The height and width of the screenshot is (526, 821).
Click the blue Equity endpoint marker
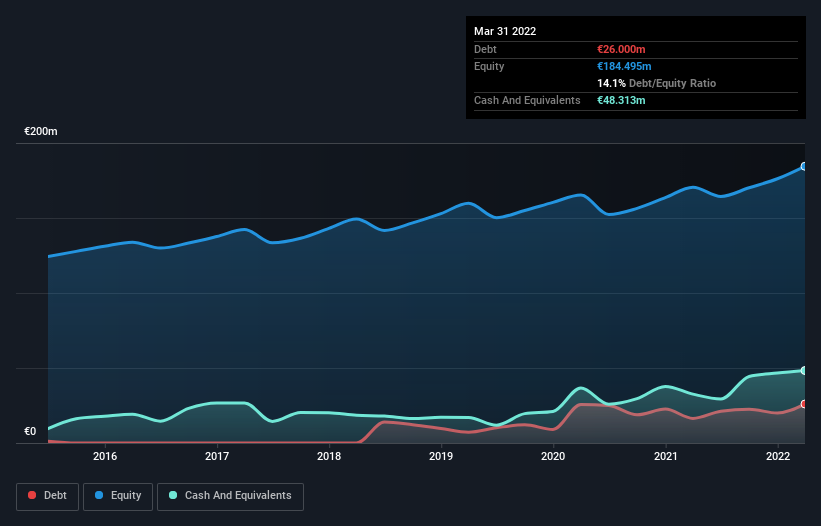point(804,166)
